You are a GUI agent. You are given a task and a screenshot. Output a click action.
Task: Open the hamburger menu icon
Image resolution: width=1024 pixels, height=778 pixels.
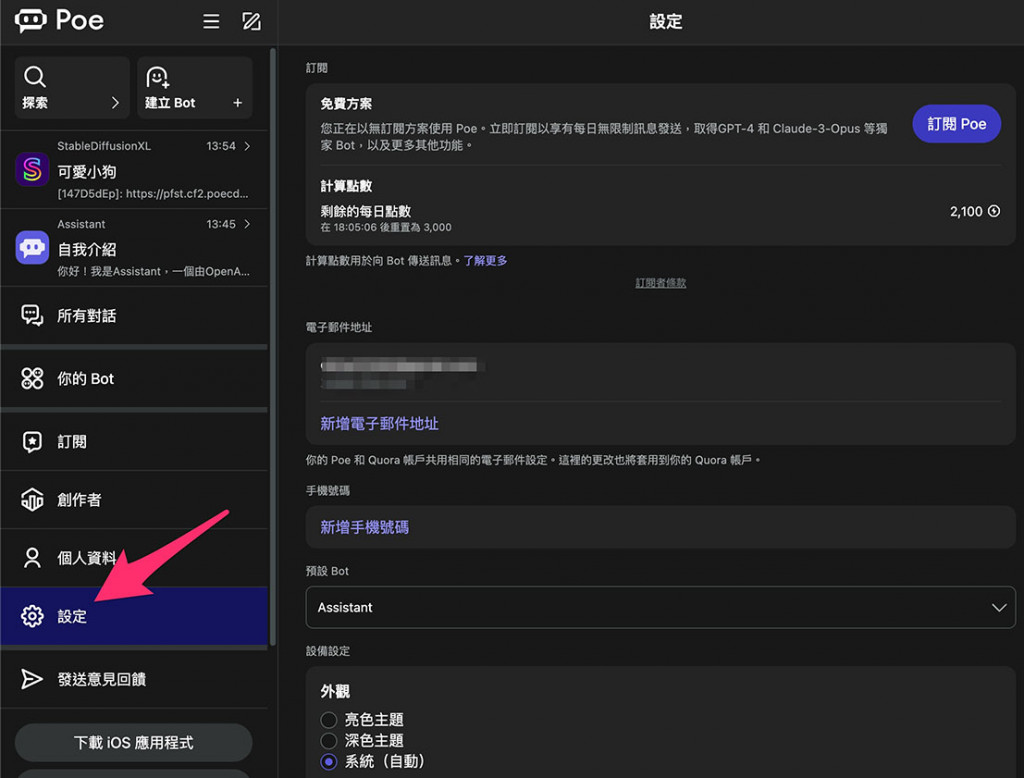[211, 22]
